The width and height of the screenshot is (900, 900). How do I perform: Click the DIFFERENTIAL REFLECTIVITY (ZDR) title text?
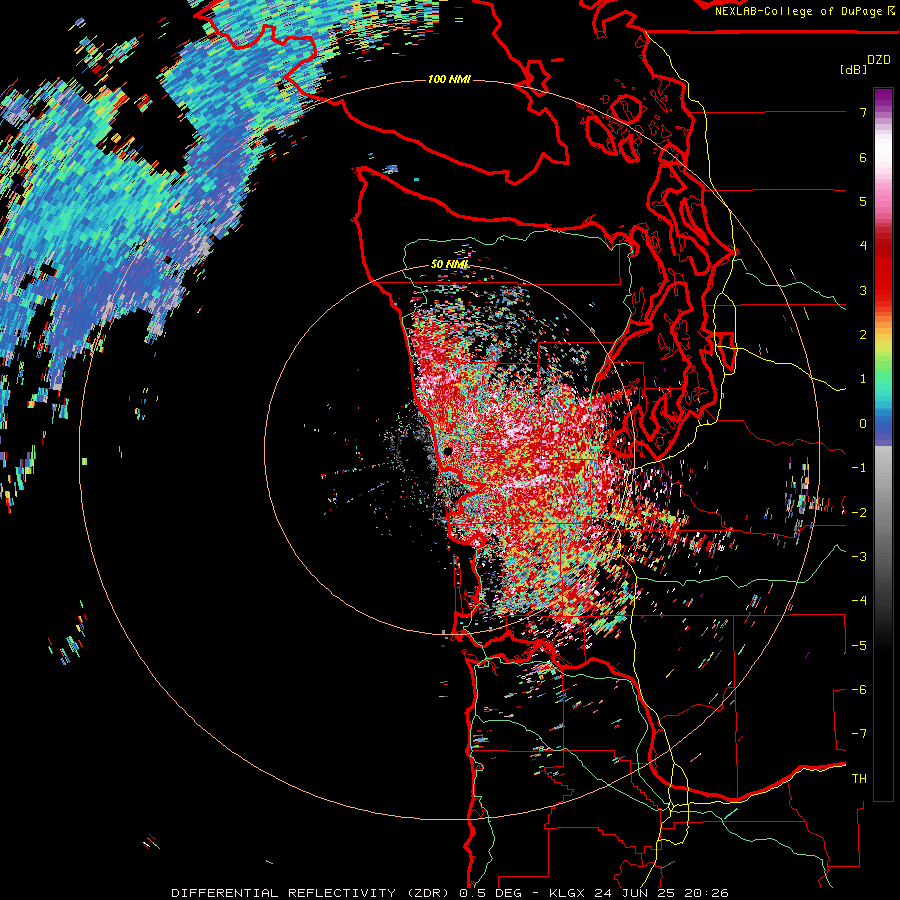(311, 893)
